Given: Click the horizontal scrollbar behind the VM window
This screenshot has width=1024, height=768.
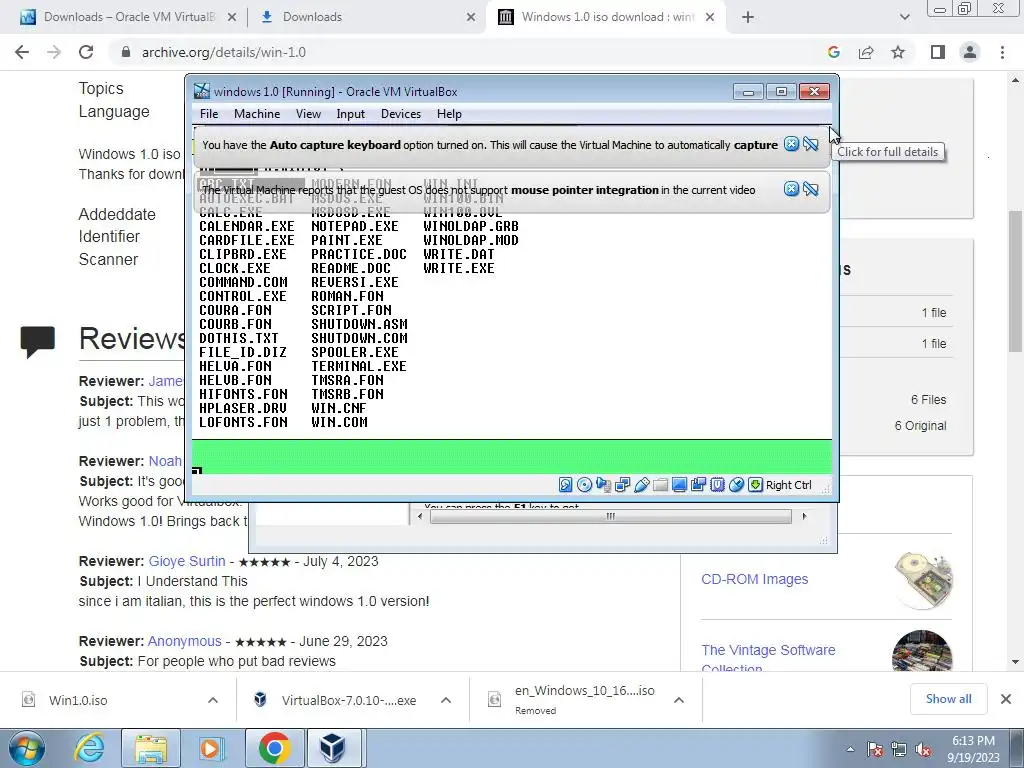Looking at the screenshot, I should 611,516.
